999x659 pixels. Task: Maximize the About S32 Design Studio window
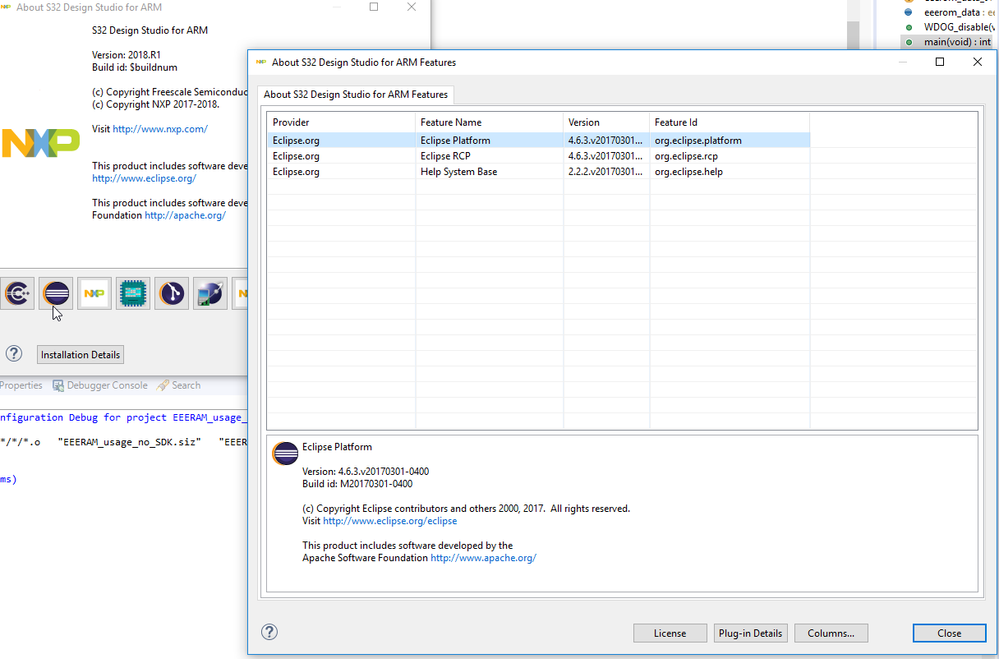tap(374, 7)
